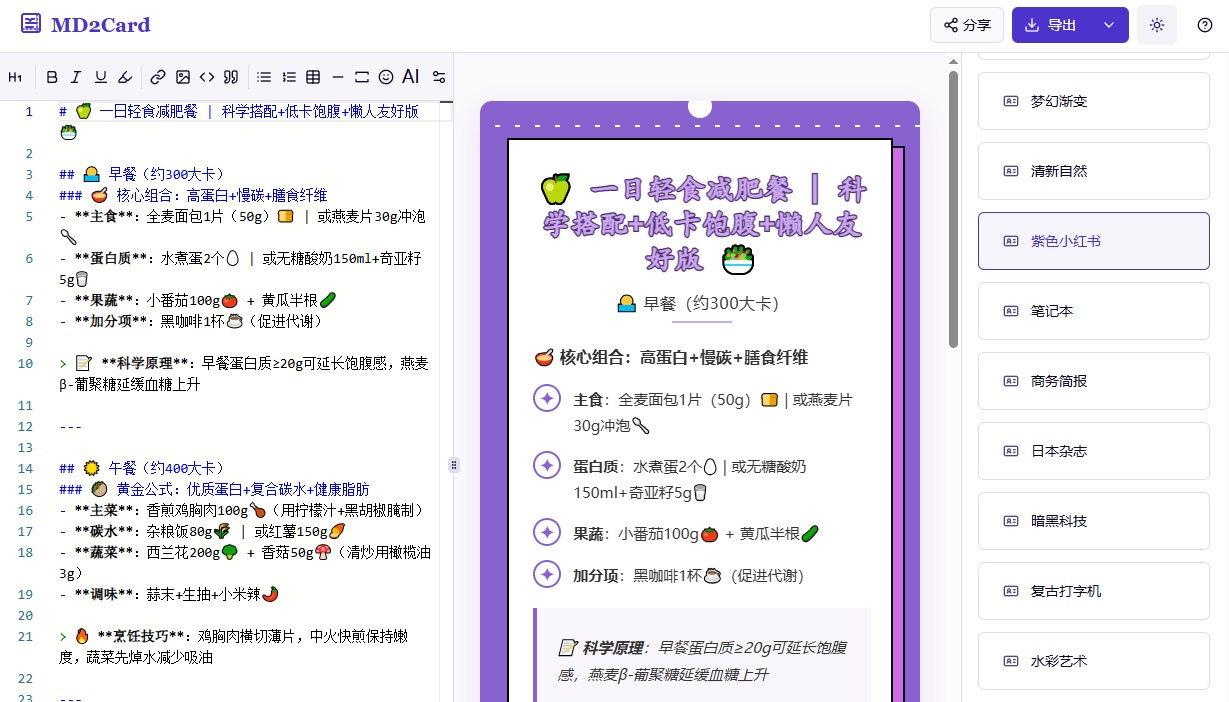1229x702 pixels.
Task: Click the 导出 export button
Action: click(x=1051, y=25)
